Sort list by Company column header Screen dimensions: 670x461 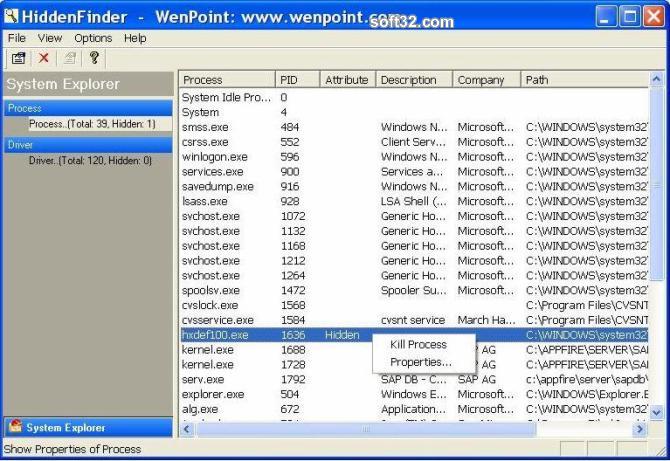[x=485, y=80]
